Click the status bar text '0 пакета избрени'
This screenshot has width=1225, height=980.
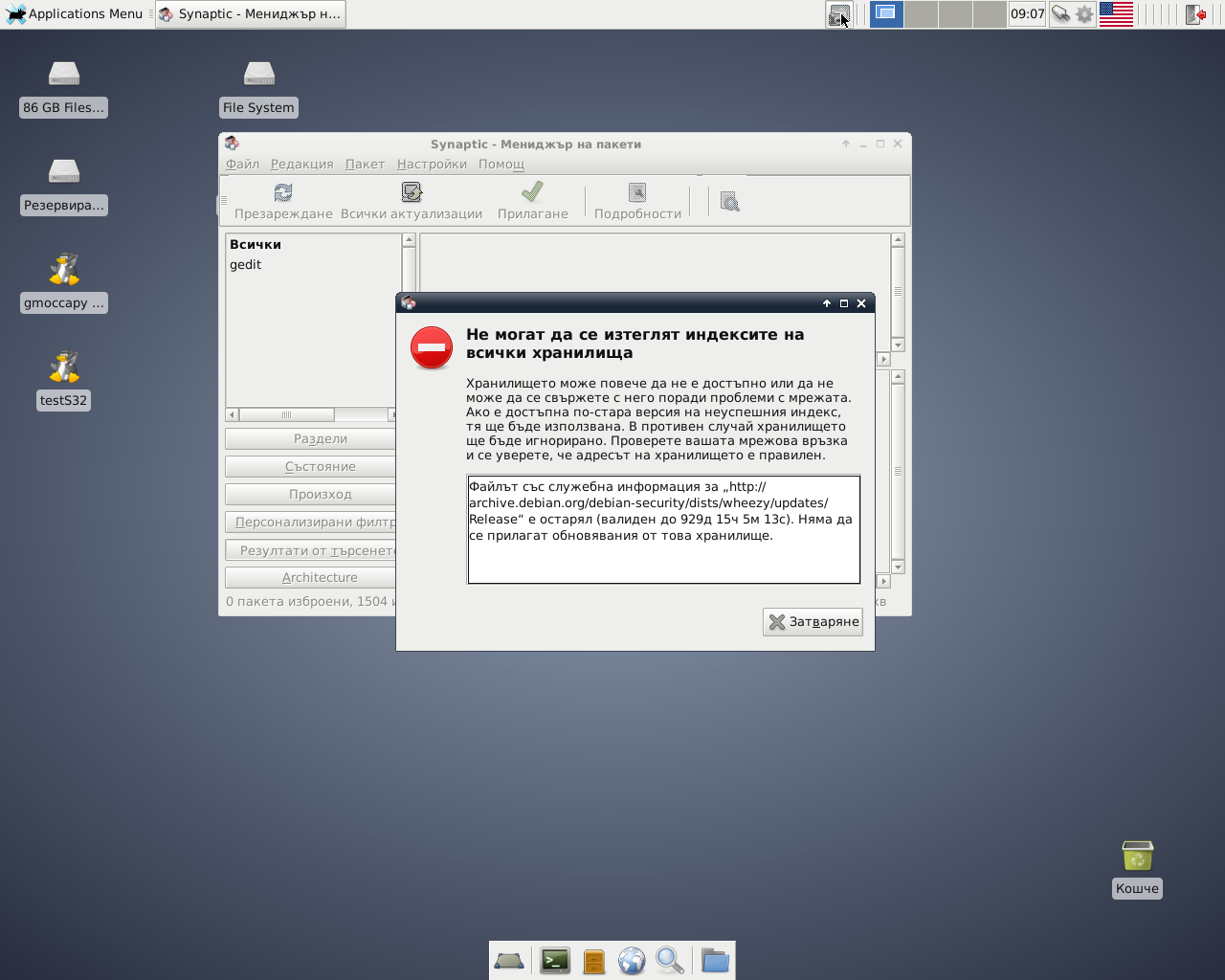click(x=288, y=602)
